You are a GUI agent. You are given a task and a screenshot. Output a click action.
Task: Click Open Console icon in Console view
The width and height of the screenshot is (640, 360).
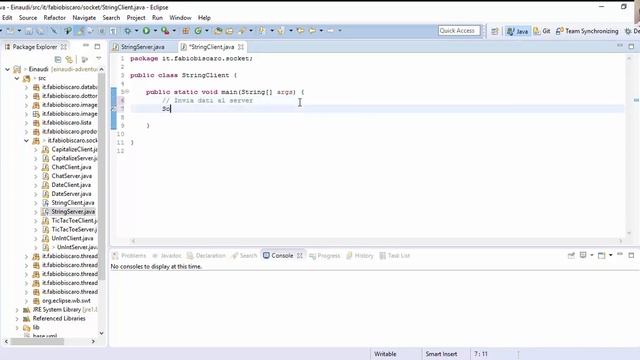pos(601,256)
